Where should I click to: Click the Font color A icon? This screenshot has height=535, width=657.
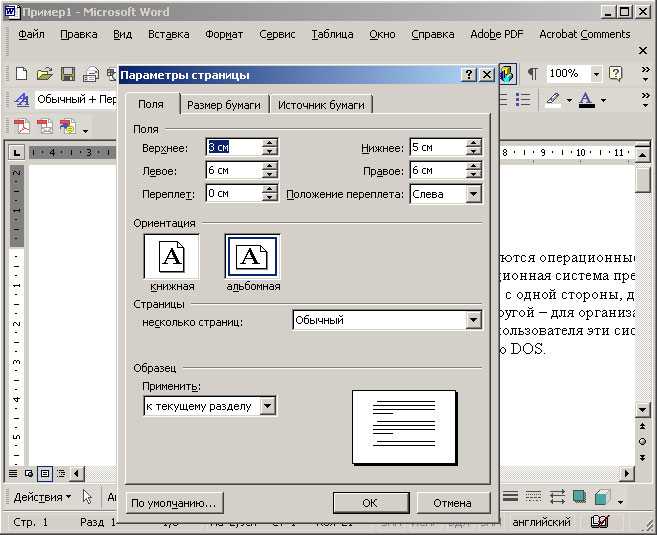point(587,99)
